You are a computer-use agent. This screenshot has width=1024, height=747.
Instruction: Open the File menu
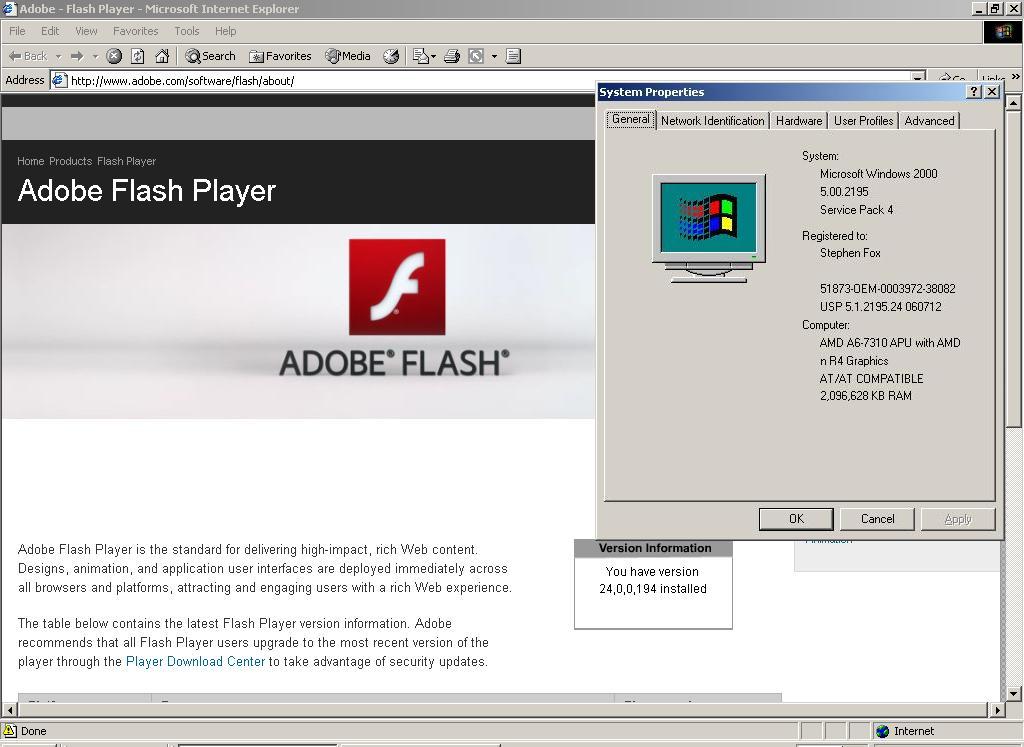[17, 31]
